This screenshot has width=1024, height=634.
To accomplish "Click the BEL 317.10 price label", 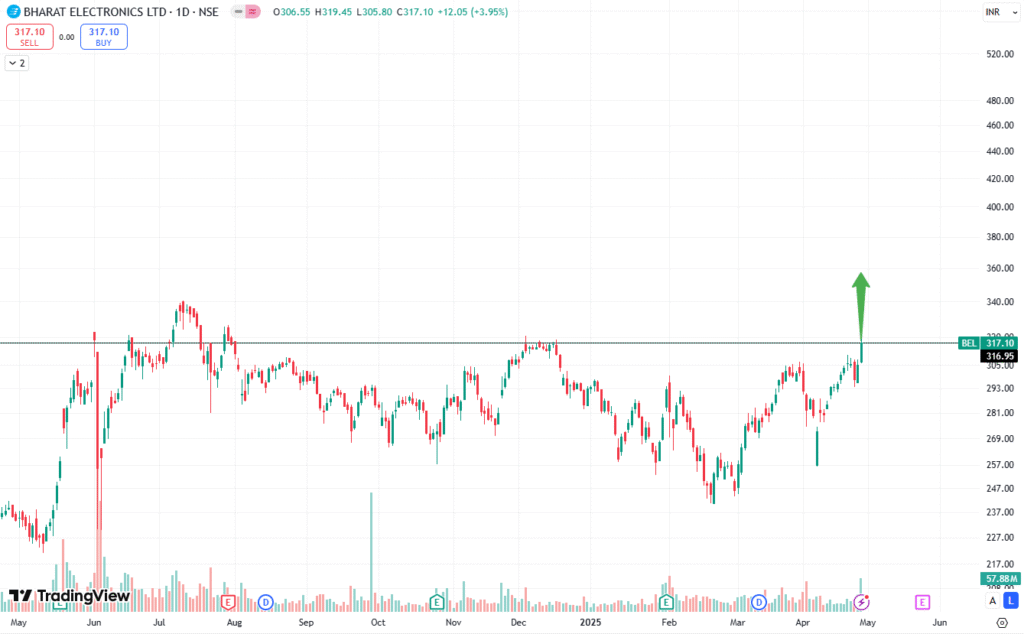I will point(987,343).
